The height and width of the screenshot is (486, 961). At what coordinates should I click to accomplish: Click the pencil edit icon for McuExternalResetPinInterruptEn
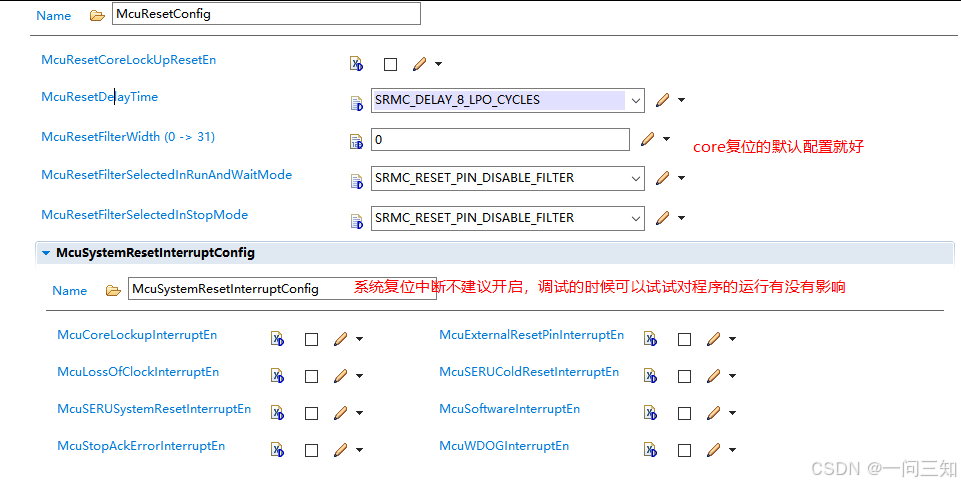pos(713,339)
